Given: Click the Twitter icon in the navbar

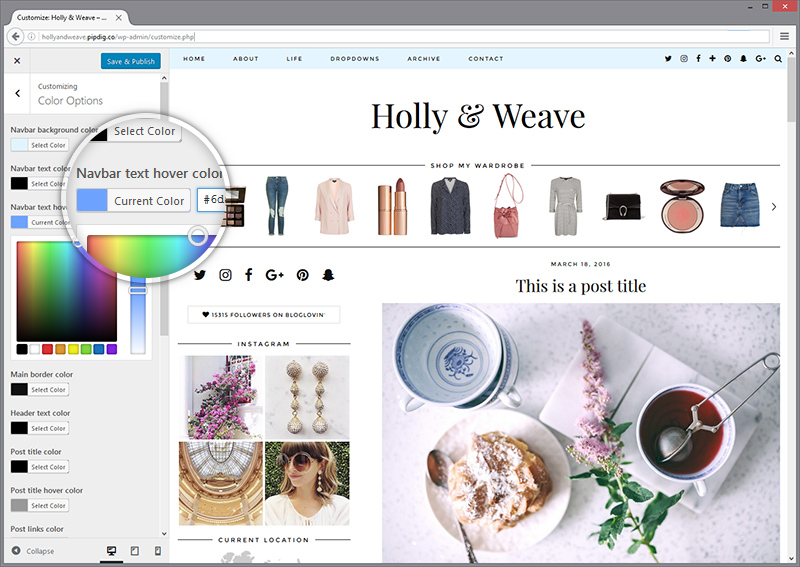Looking at the screenshot, I should point(668,59).
